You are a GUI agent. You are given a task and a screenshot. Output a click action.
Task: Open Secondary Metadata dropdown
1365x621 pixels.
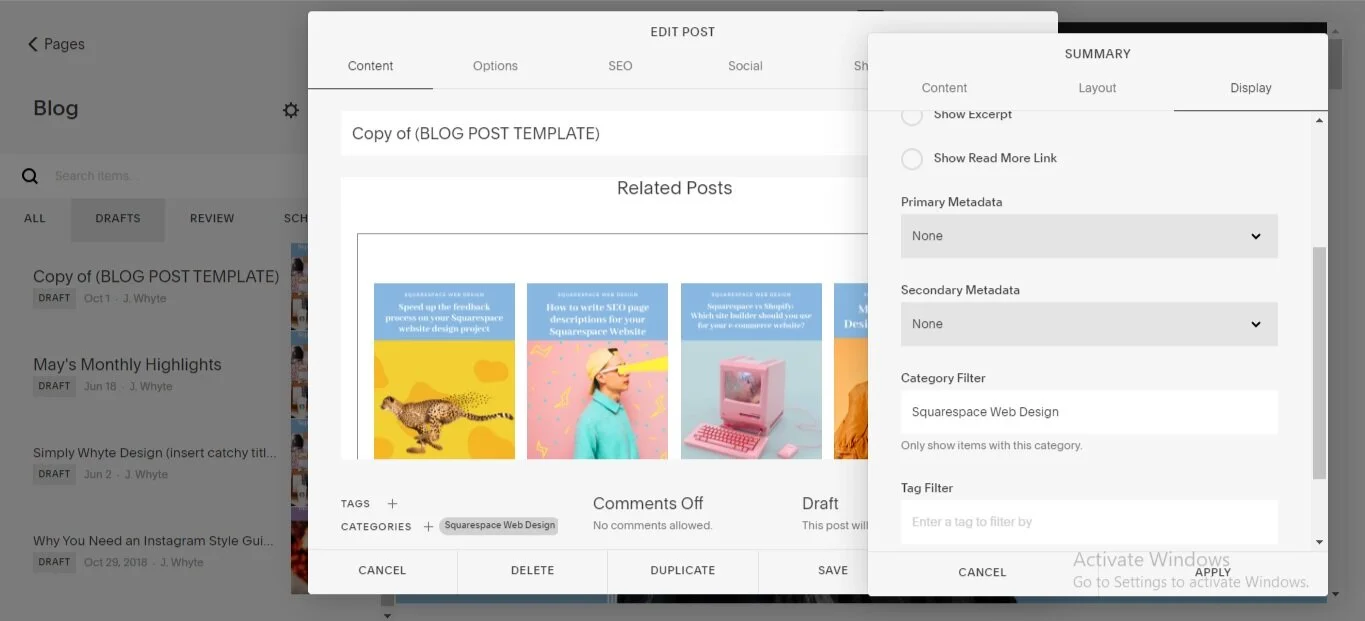1089,324
